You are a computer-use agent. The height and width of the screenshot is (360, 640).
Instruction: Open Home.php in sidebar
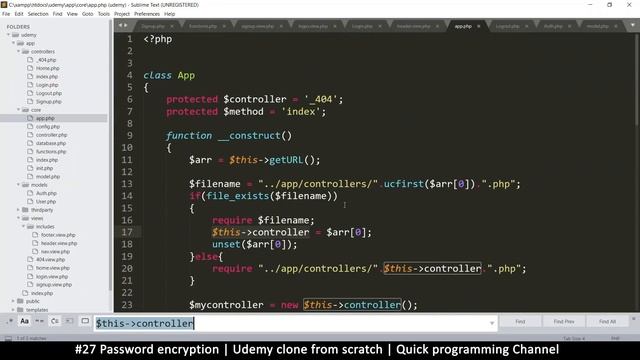48,68
